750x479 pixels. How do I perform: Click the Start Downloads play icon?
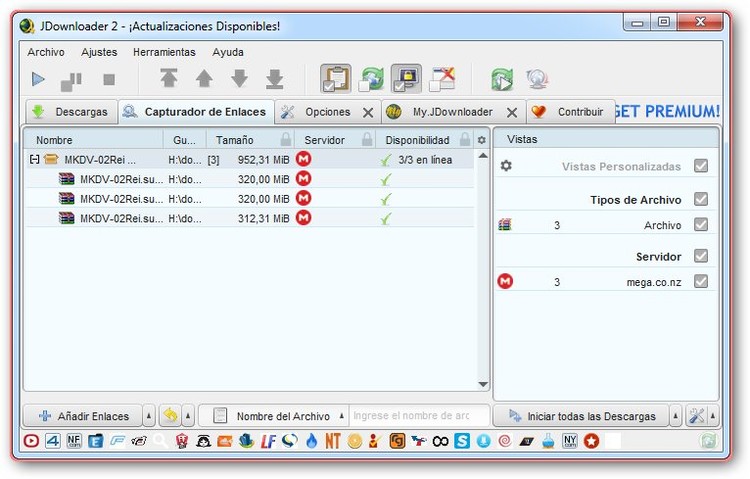38,79
